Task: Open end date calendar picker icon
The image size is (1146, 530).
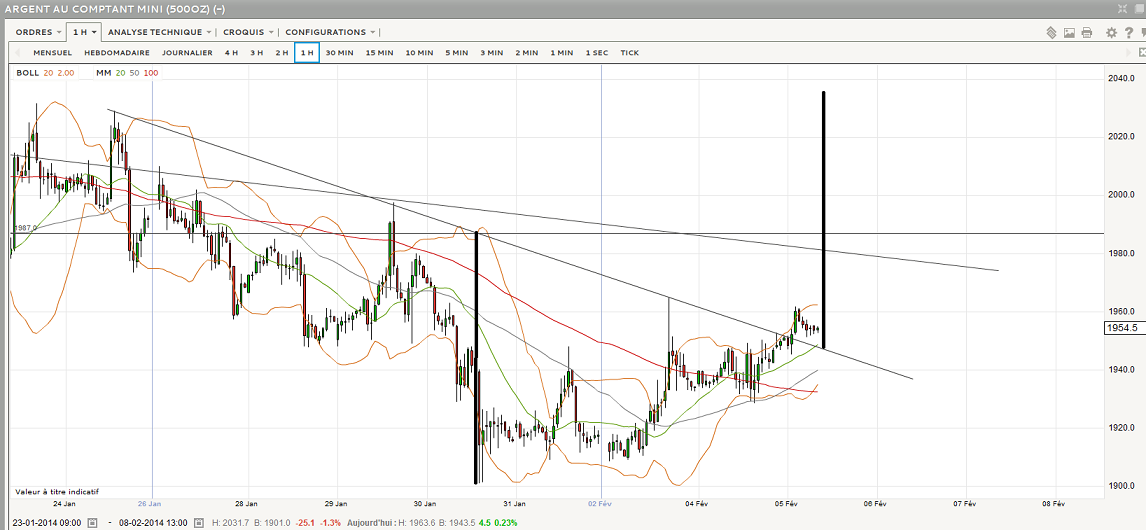Action: click(200, 522)
